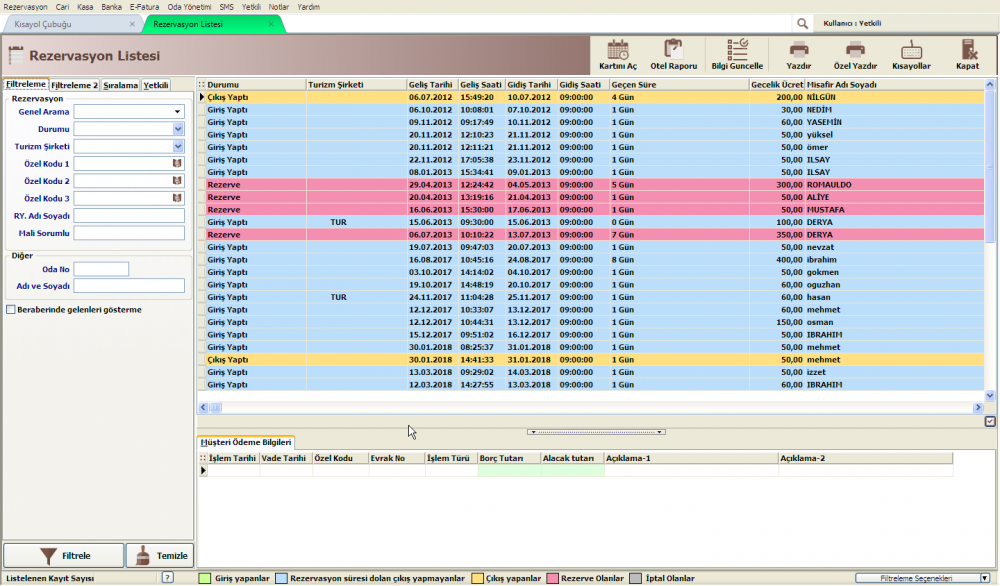The width and height of the screenshot is (1000, 586).
Task: Click the Giriş yapanlar green color swatch
Action: click(205, 578)
